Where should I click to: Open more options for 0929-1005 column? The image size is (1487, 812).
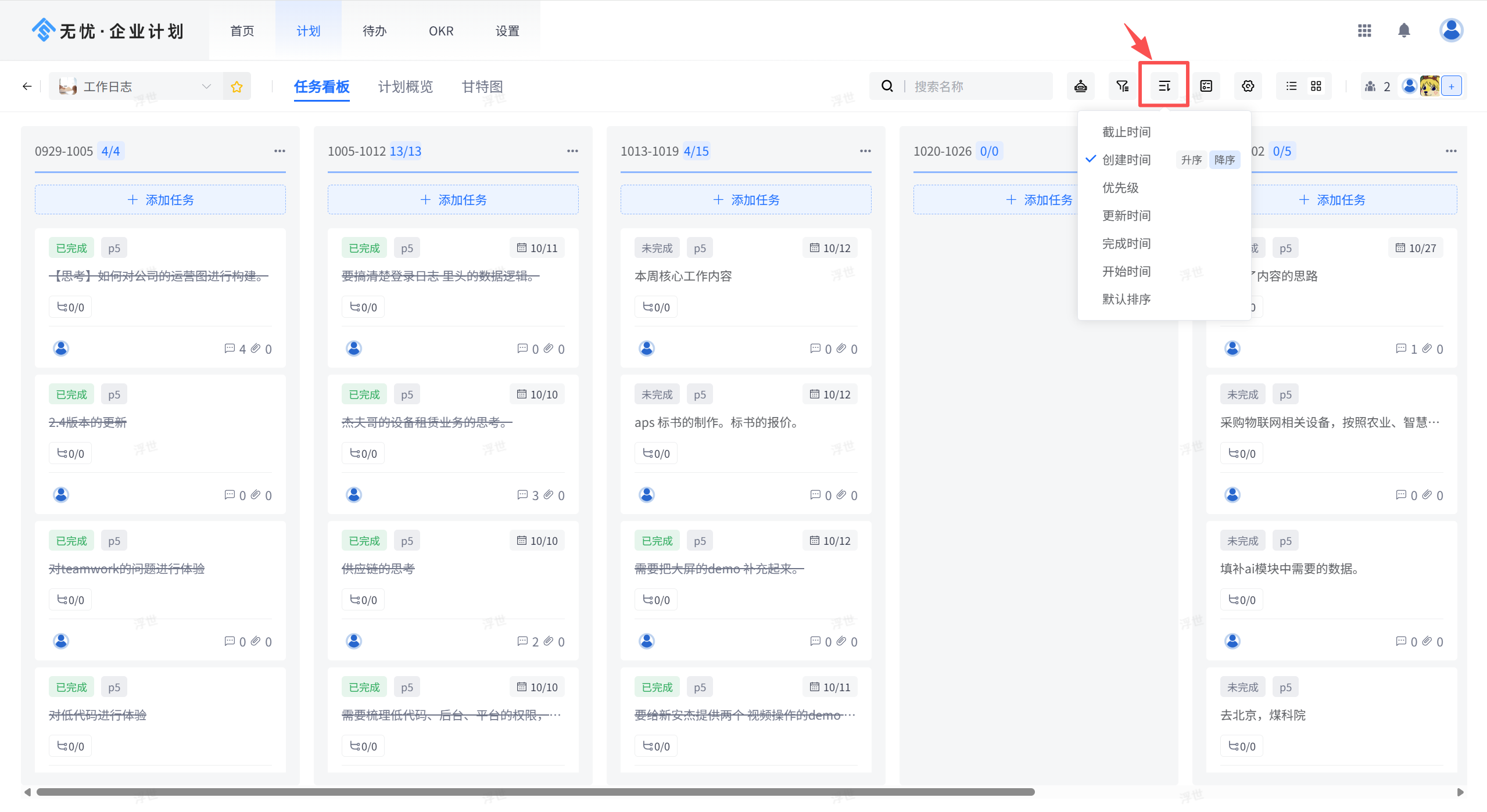[x=280, y=151]
